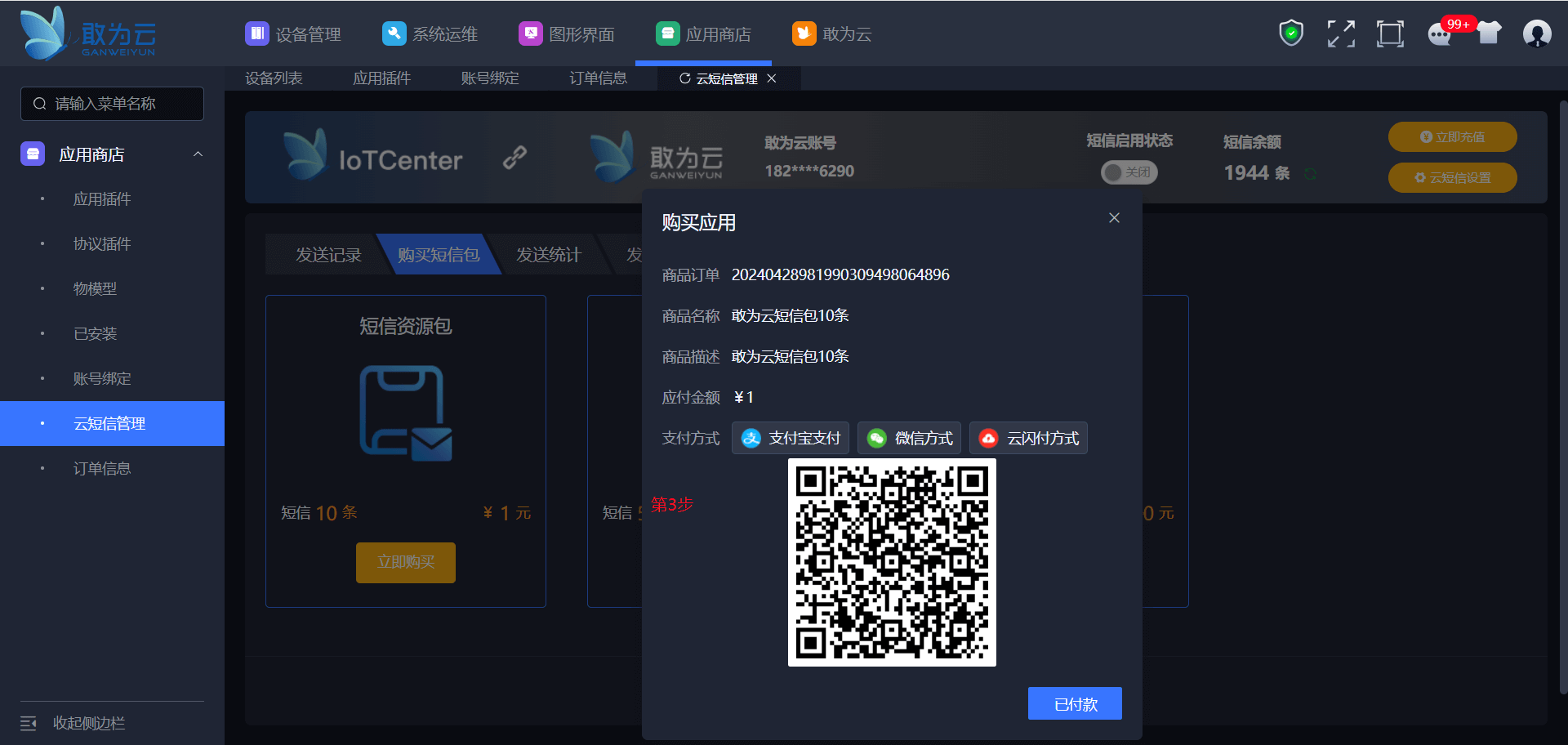1568x745 pixels.
Task: Open the 设备管理 top menu
Action: (293, 34)
